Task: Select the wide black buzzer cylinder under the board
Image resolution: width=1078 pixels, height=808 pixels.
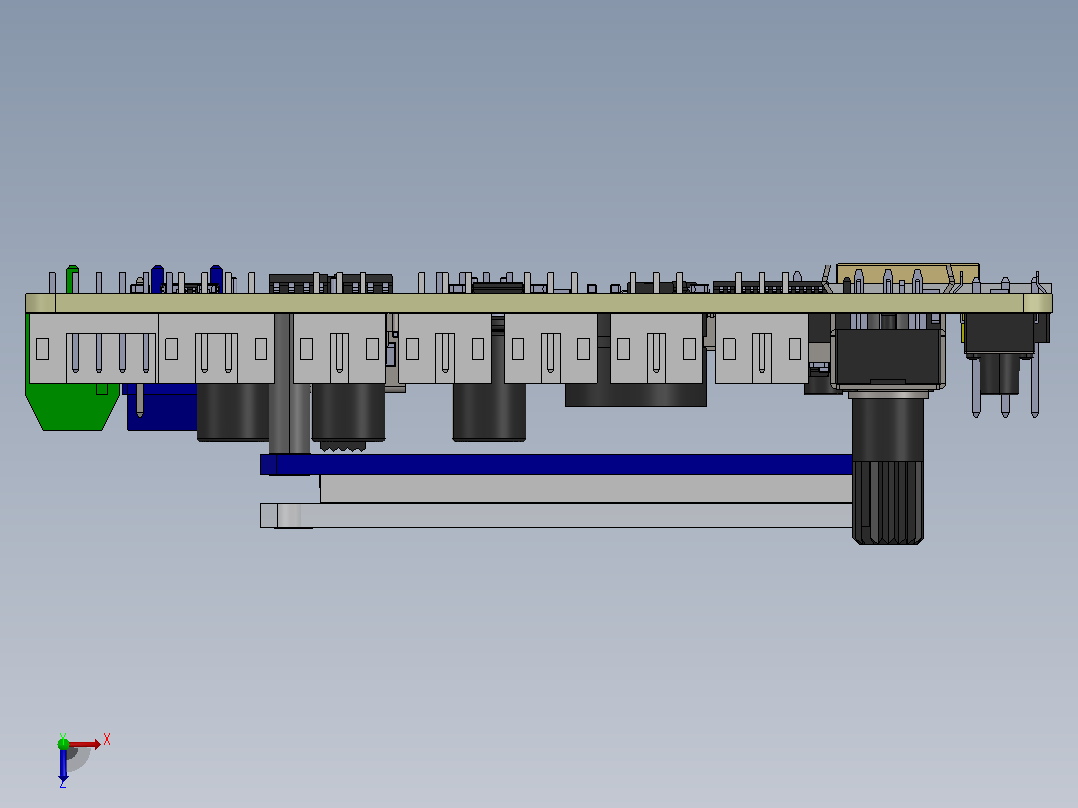Action: [x=635, y=395]
